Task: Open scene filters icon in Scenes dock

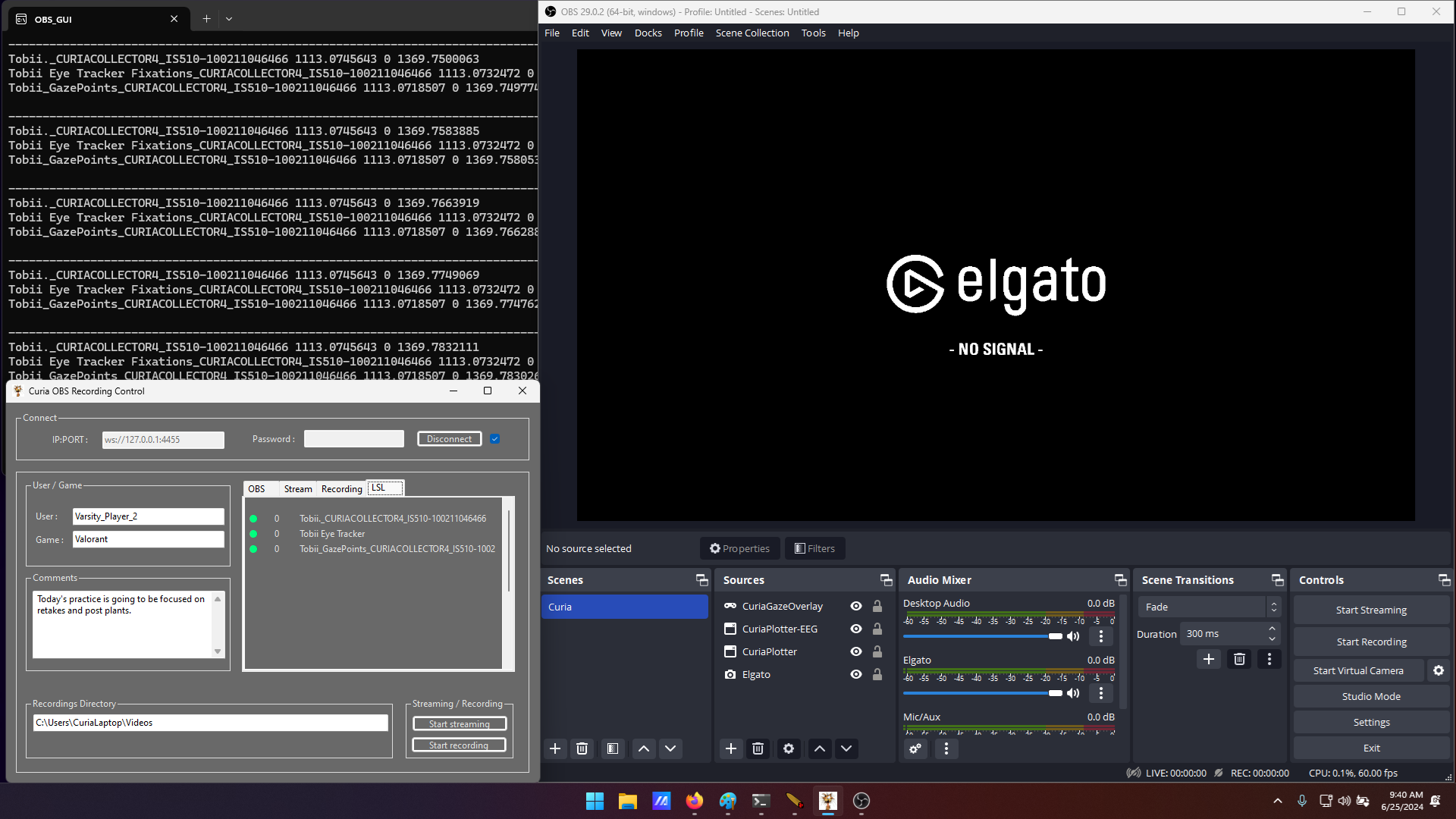Action: pos(613,748)
